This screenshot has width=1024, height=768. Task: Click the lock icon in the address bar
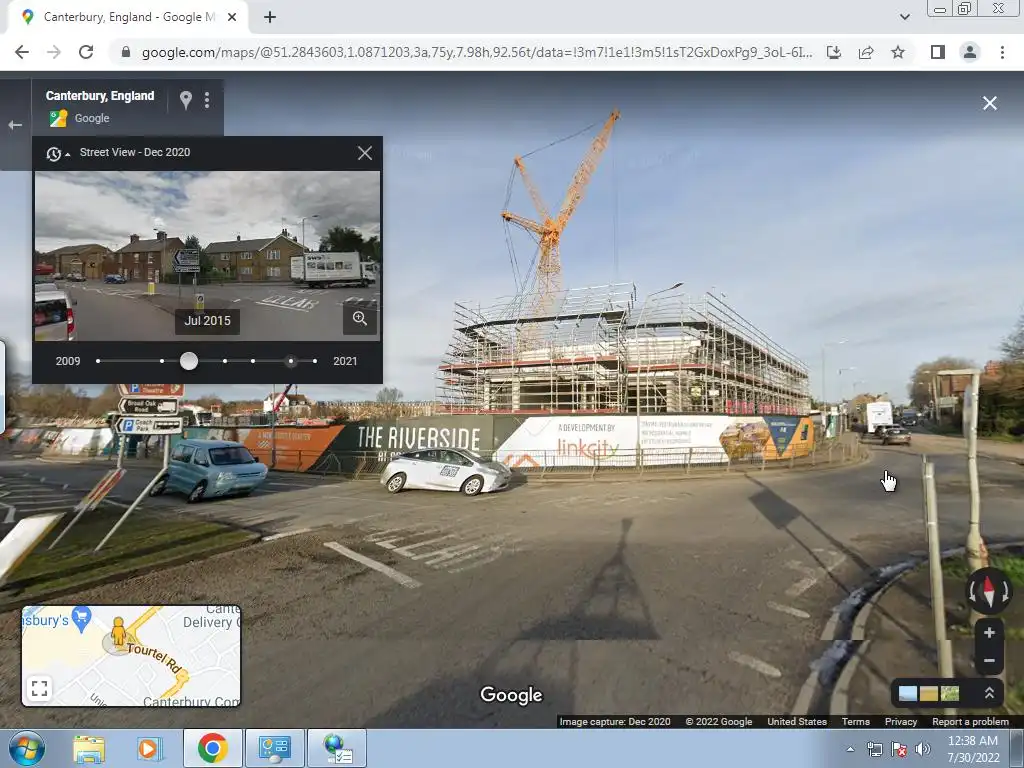[x=126, y=52]
